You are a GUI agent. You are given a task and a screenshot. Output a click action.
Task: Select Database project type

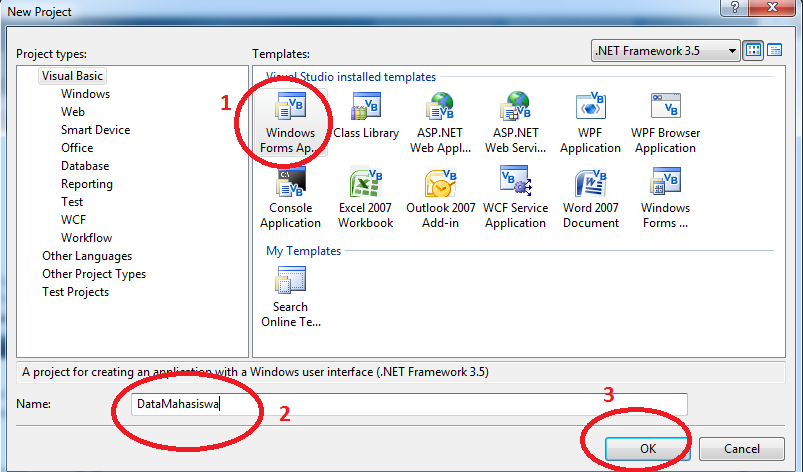(84, 166)
